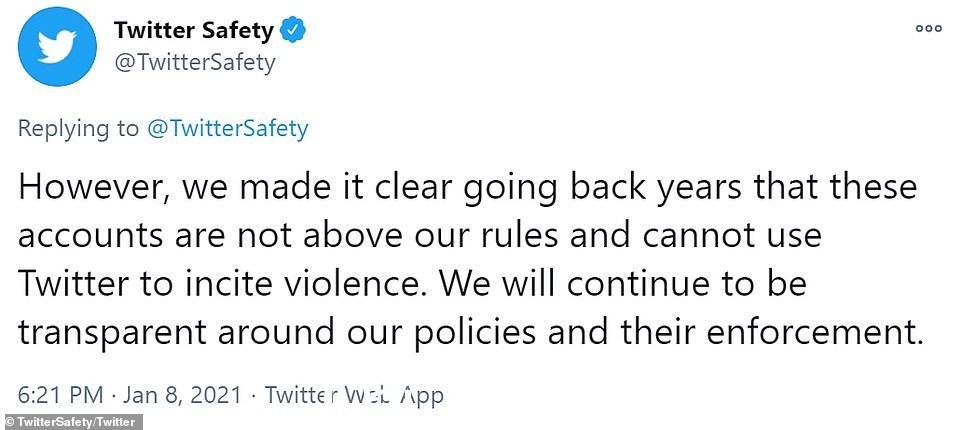Click the word transparent in the tweet
This screenshot has height=430, width=962.
(112, 334)
